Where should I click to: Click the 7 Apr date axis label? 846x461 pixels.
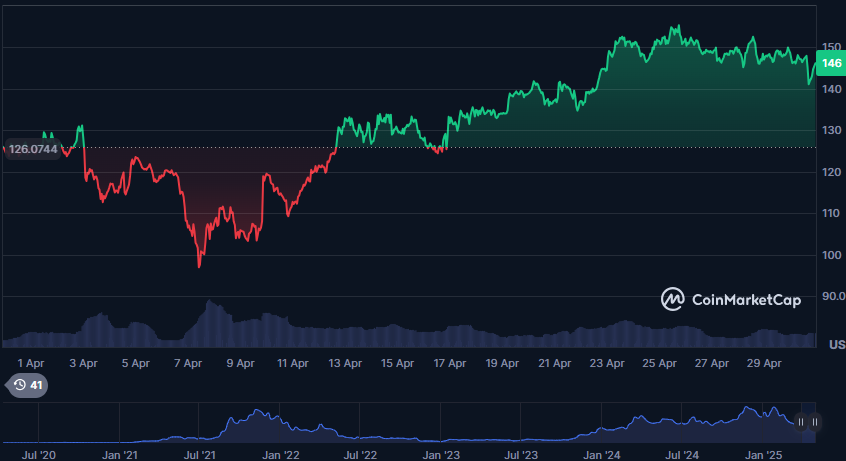(187, 364)
